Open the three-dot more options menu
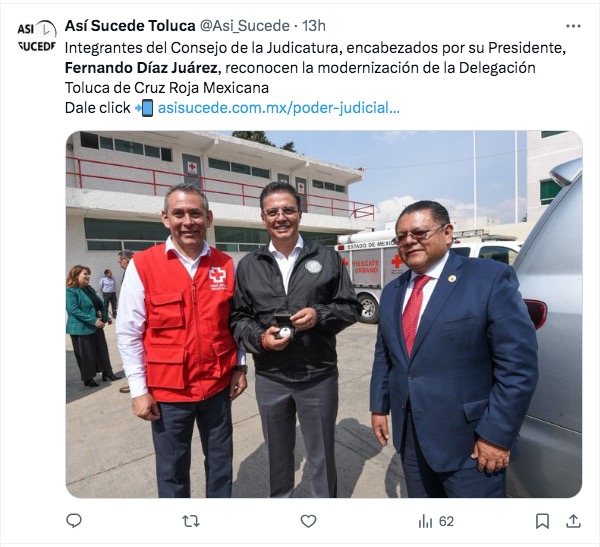The width and height of the screenshot is (600, 547). coord(573,26)
